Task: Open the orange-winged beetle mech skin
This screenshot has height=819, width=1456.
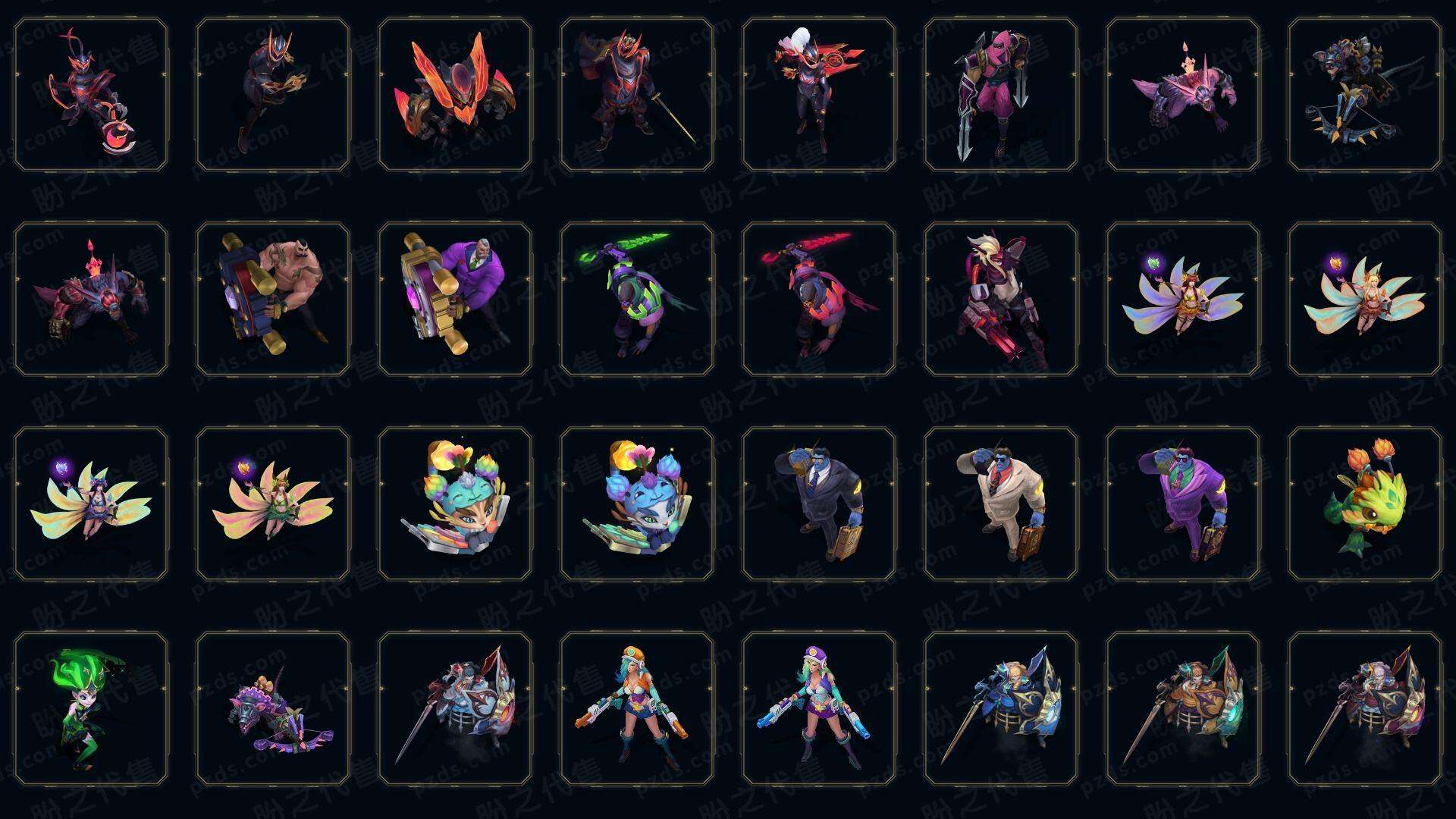Action: point(455,95)
